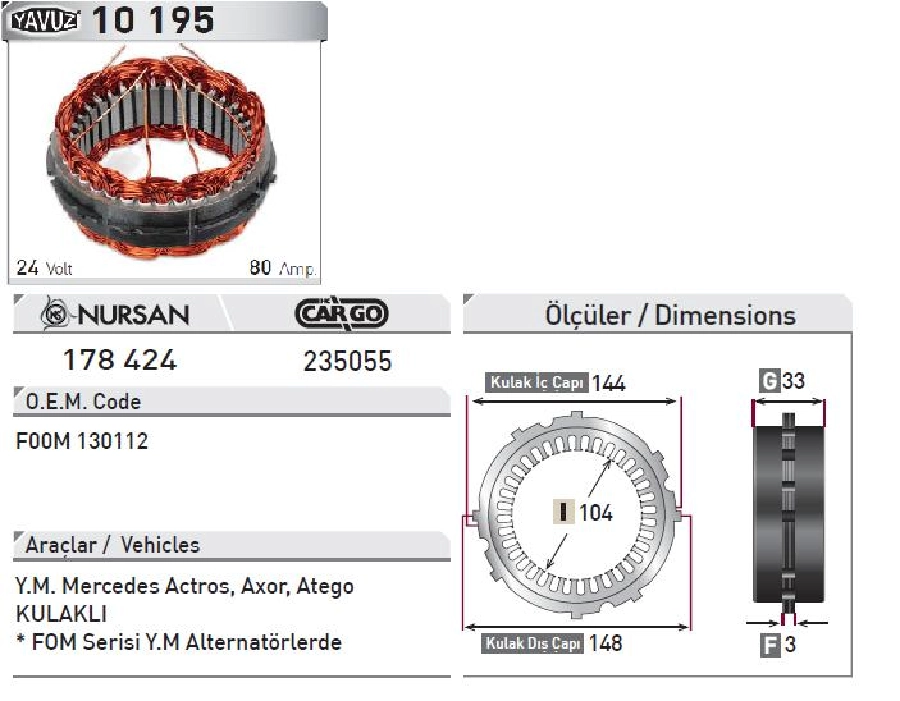Image resolution: width=900 pixels, height=701 pixels.
Task: Click the YAVUZ brand logo
Action: pyautogui.click(x=46, y=21)
